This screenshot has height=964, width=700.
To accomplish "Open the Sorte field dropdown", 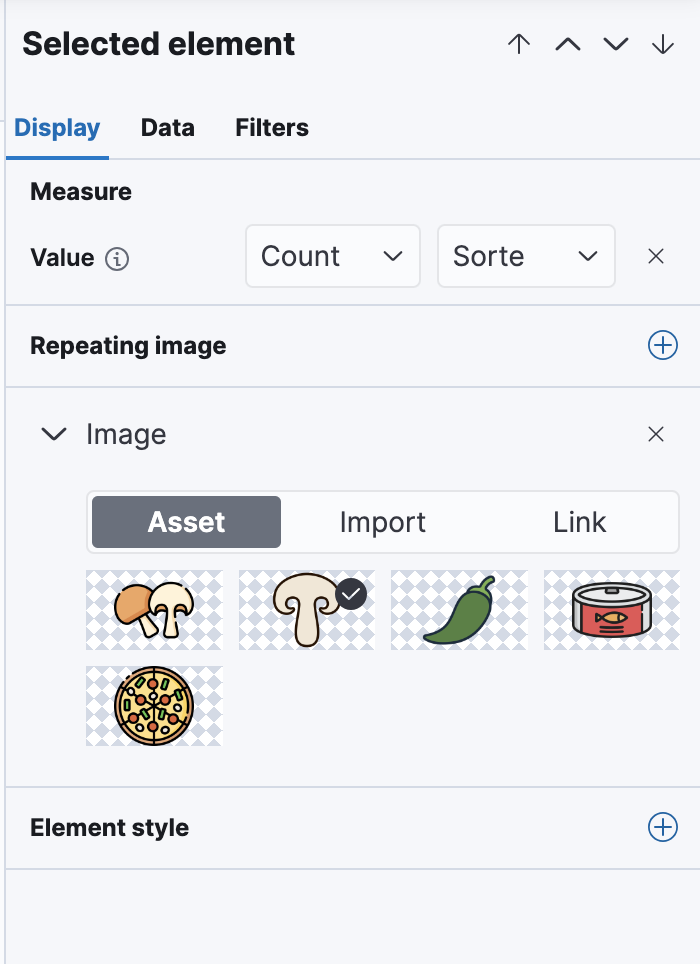I will point(526,256).
